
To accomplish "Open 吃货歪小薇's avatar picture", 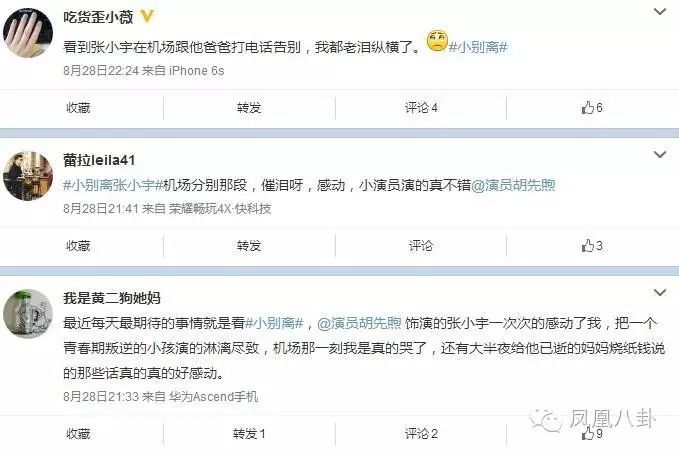I will click(28, 33).
